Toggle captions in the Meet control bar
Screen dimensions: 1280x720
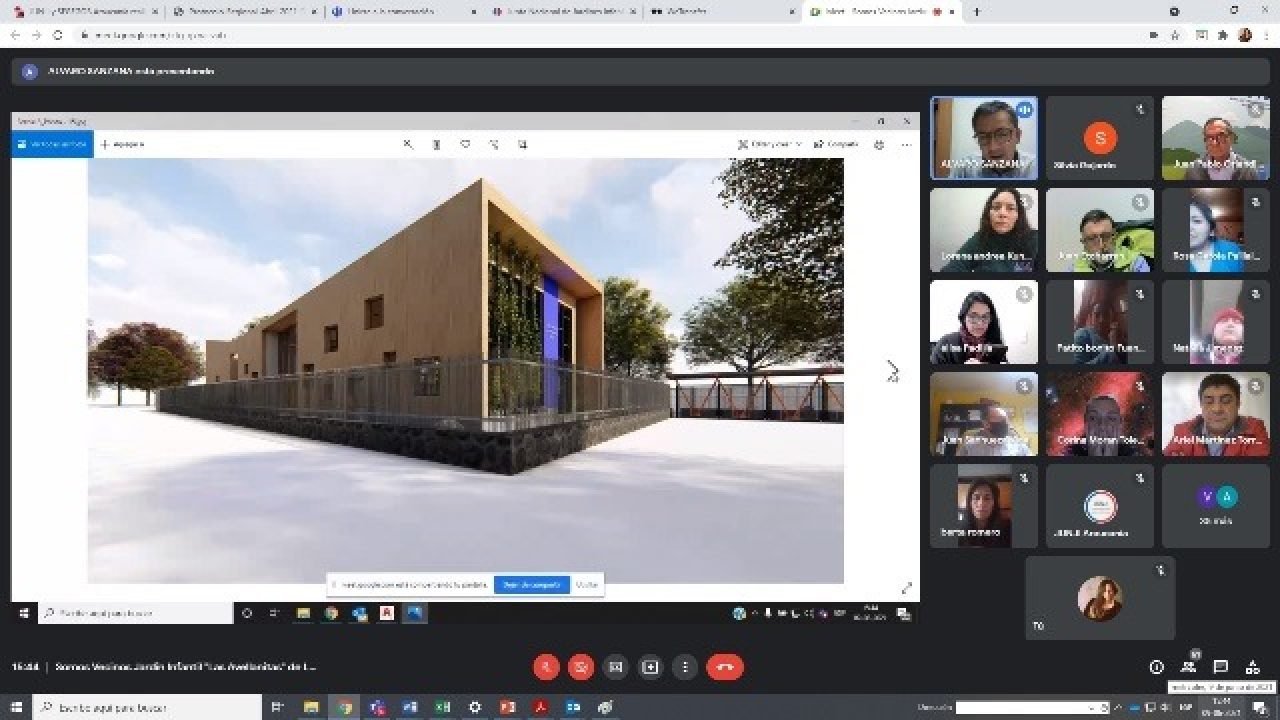(x=616, y=667)
